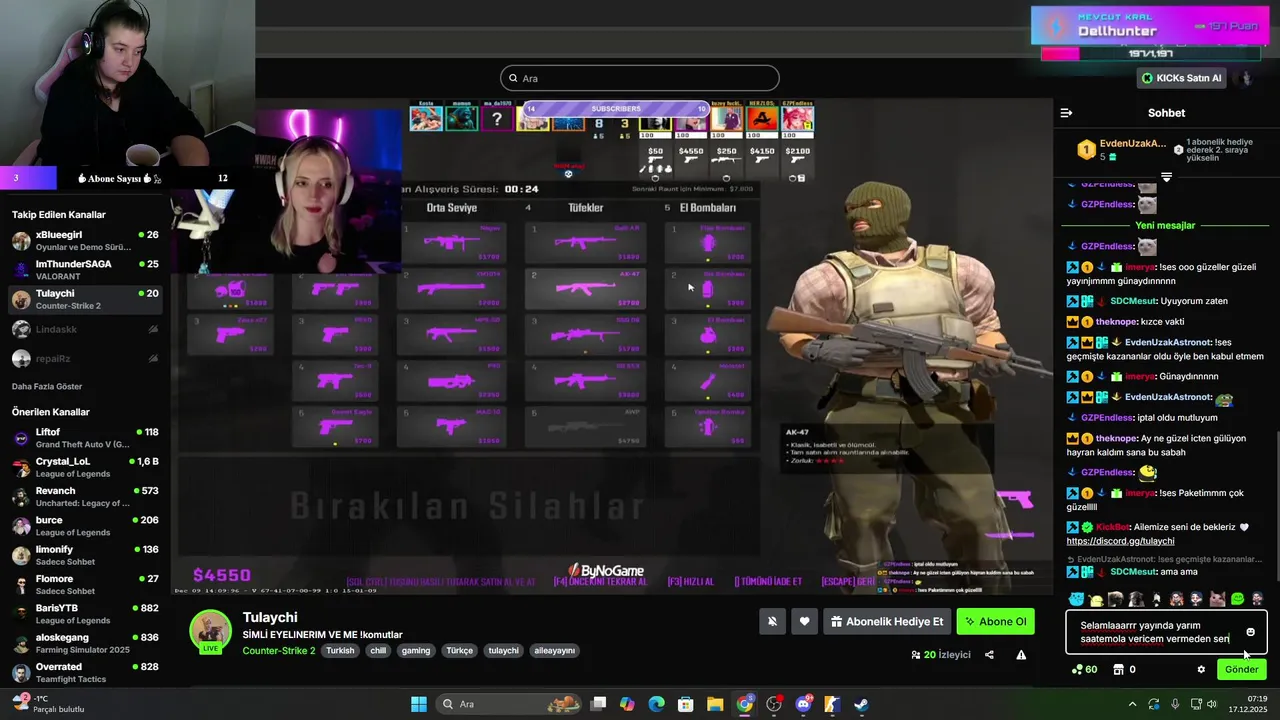
Task: Open repaiRz offline channel in sidebar
Action: [85, 358]
